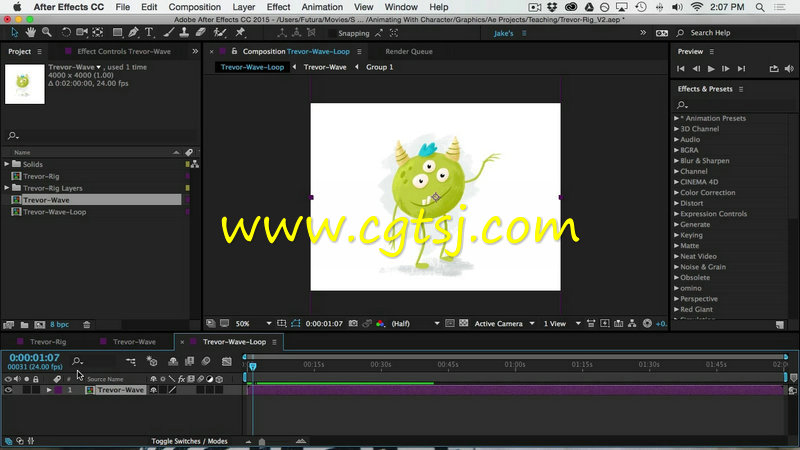Toggle Snapping checkbox in toolbar
This screenshot has height=450, width=800.
pos(332,33)
